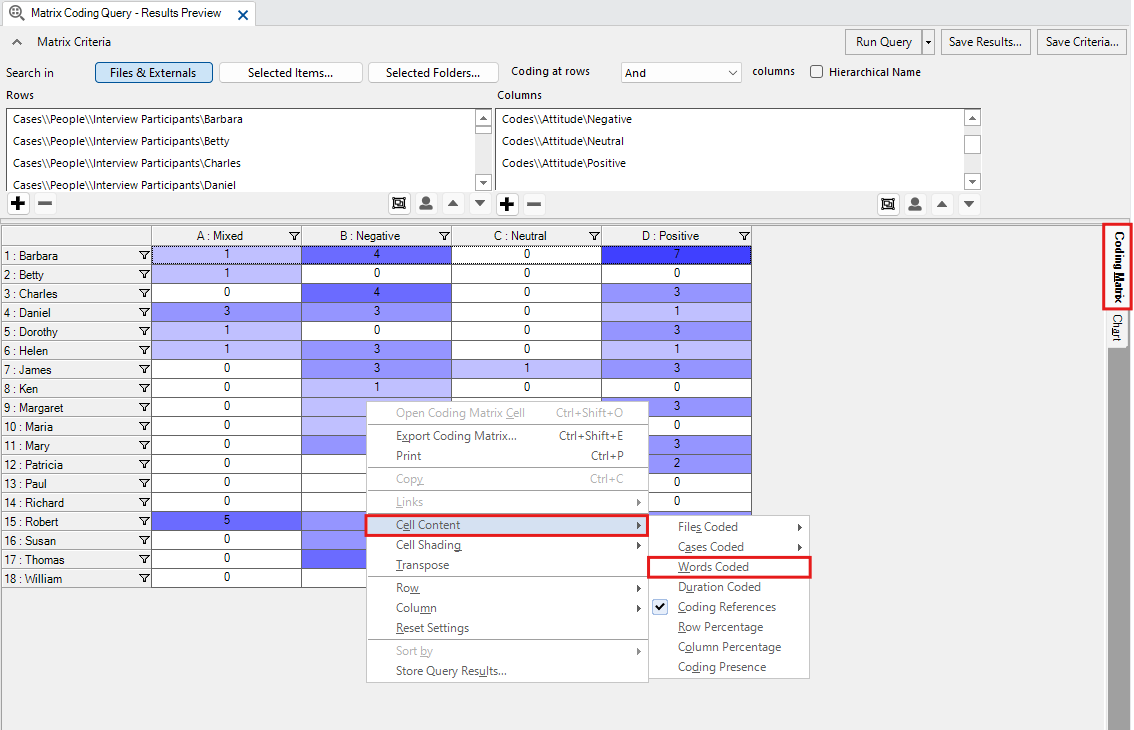
Task: Choose Words Coded cell content
Action: tap(729, 567)
